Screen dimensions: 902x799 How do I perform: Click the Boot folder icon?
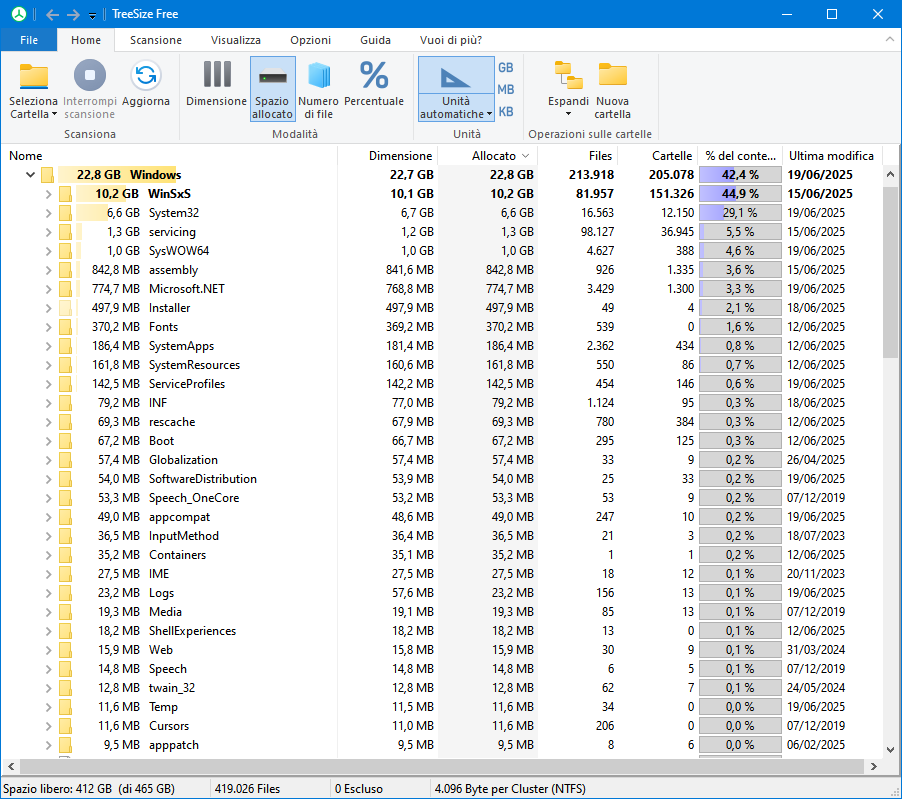pos(65,441)
